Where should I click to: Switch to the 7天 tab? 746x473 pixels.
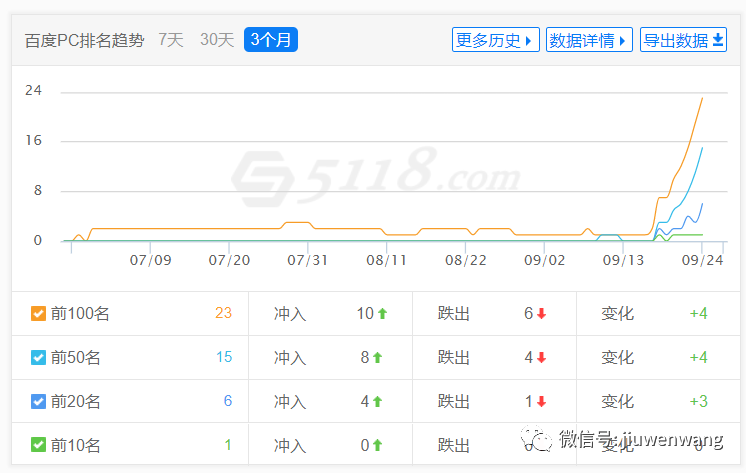(171, 40)
